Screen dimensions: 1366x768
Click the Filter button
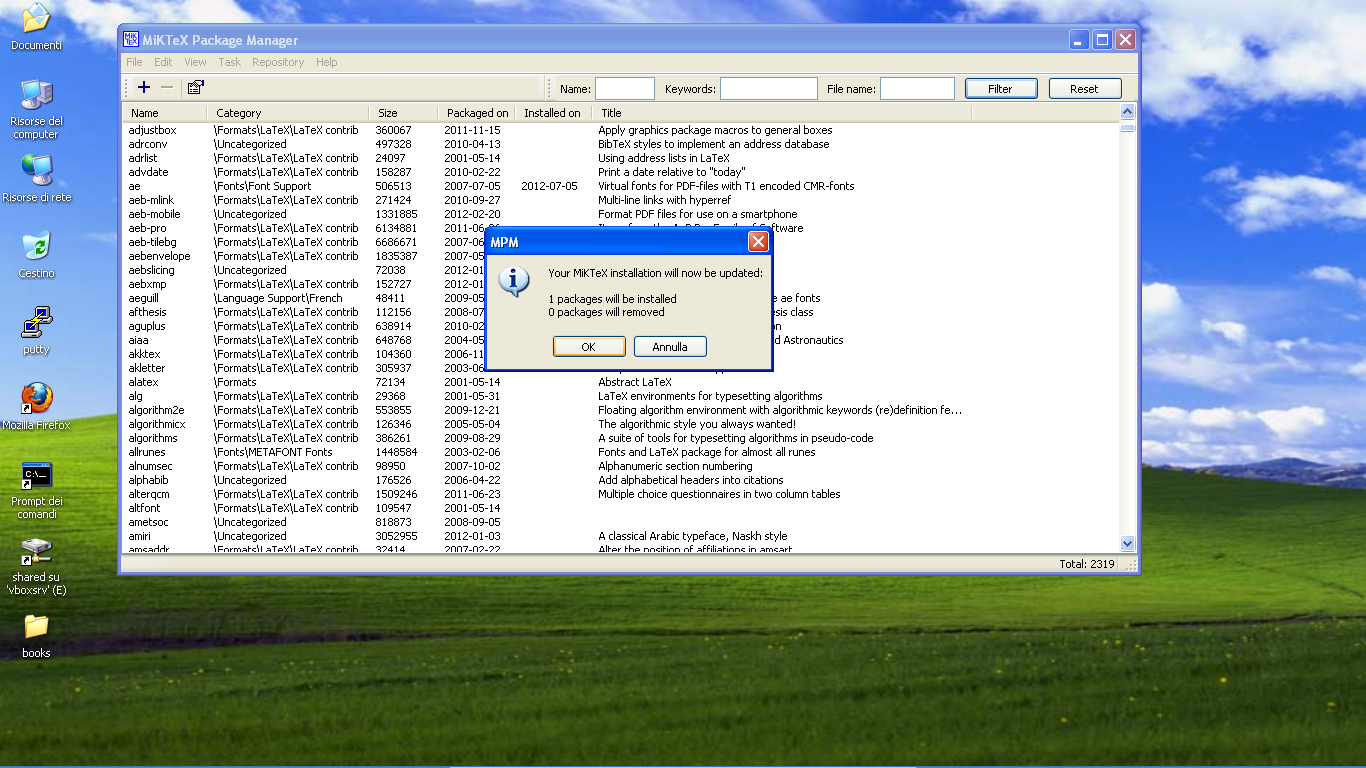1001,89
